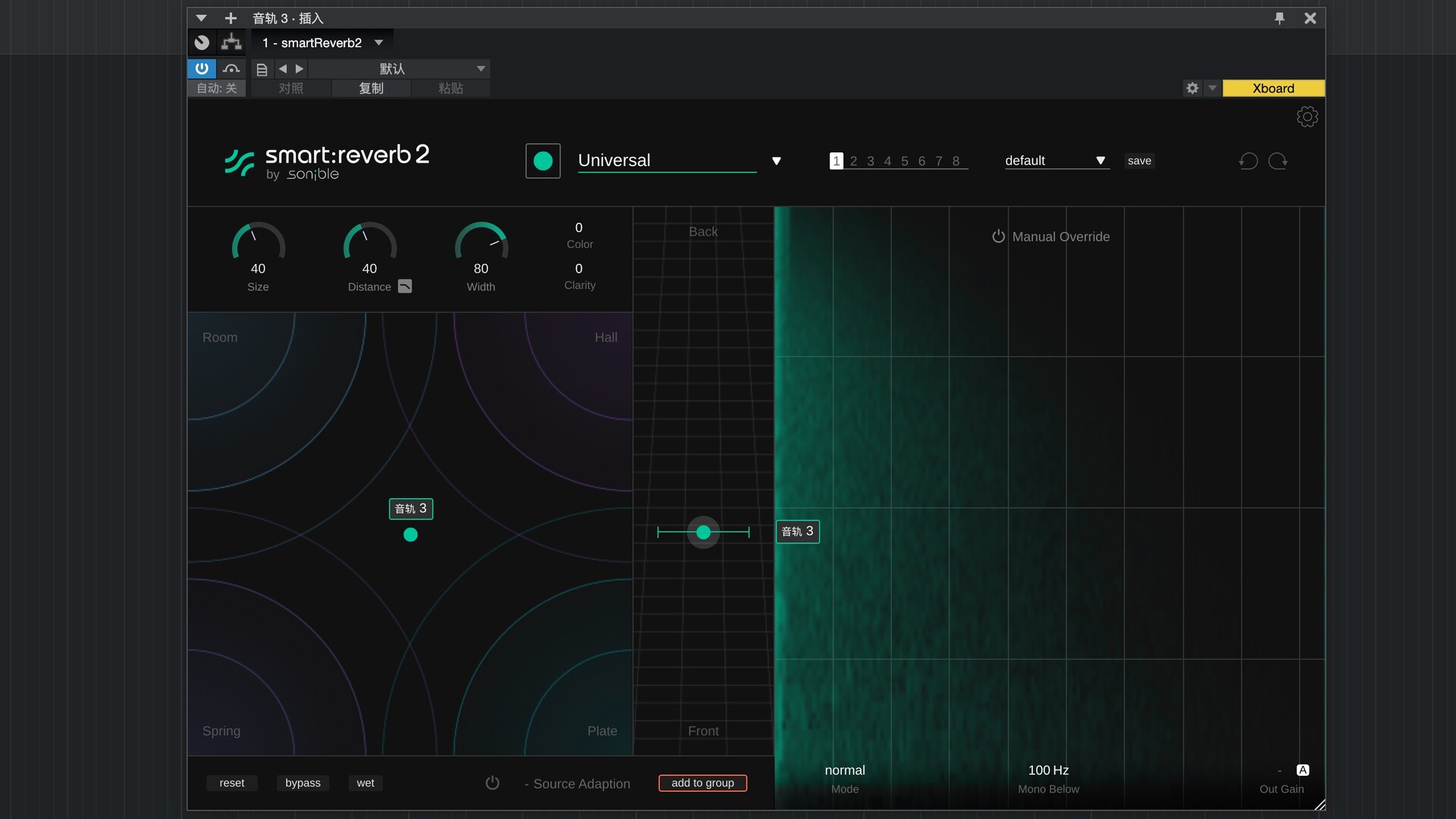Click the distance handle in Back-Front view

coord(703,532)
